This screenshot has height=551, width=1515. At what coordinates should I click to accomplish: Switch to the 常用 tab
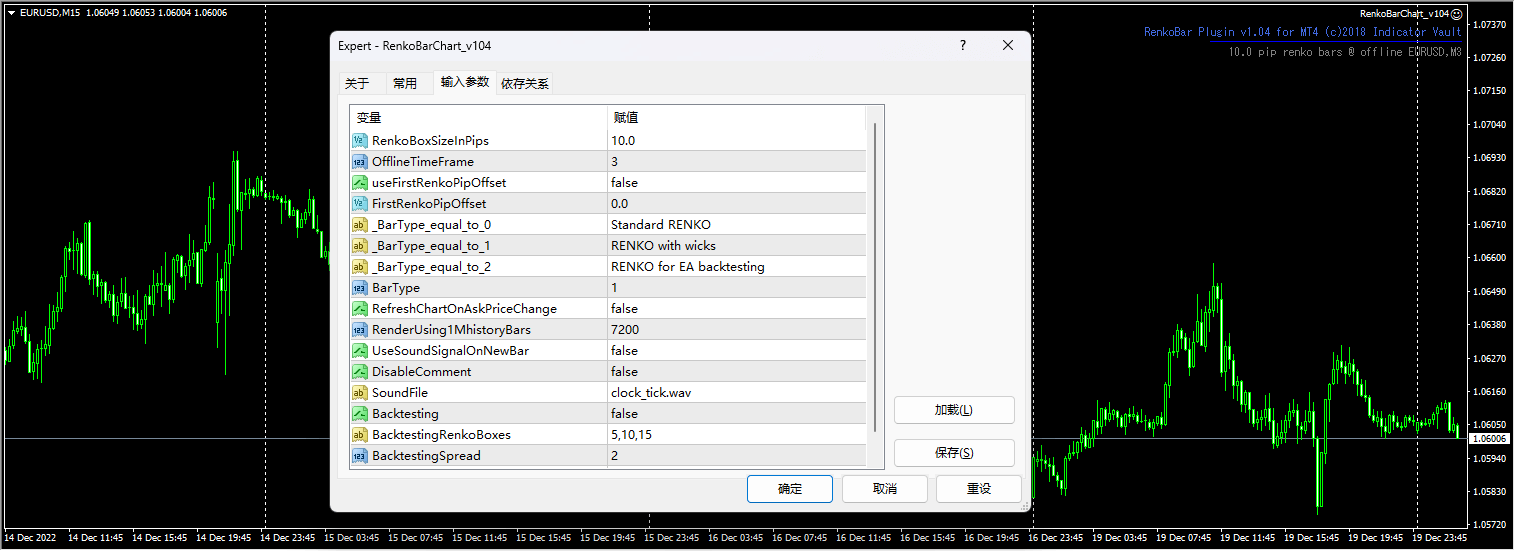coord(405,84)
